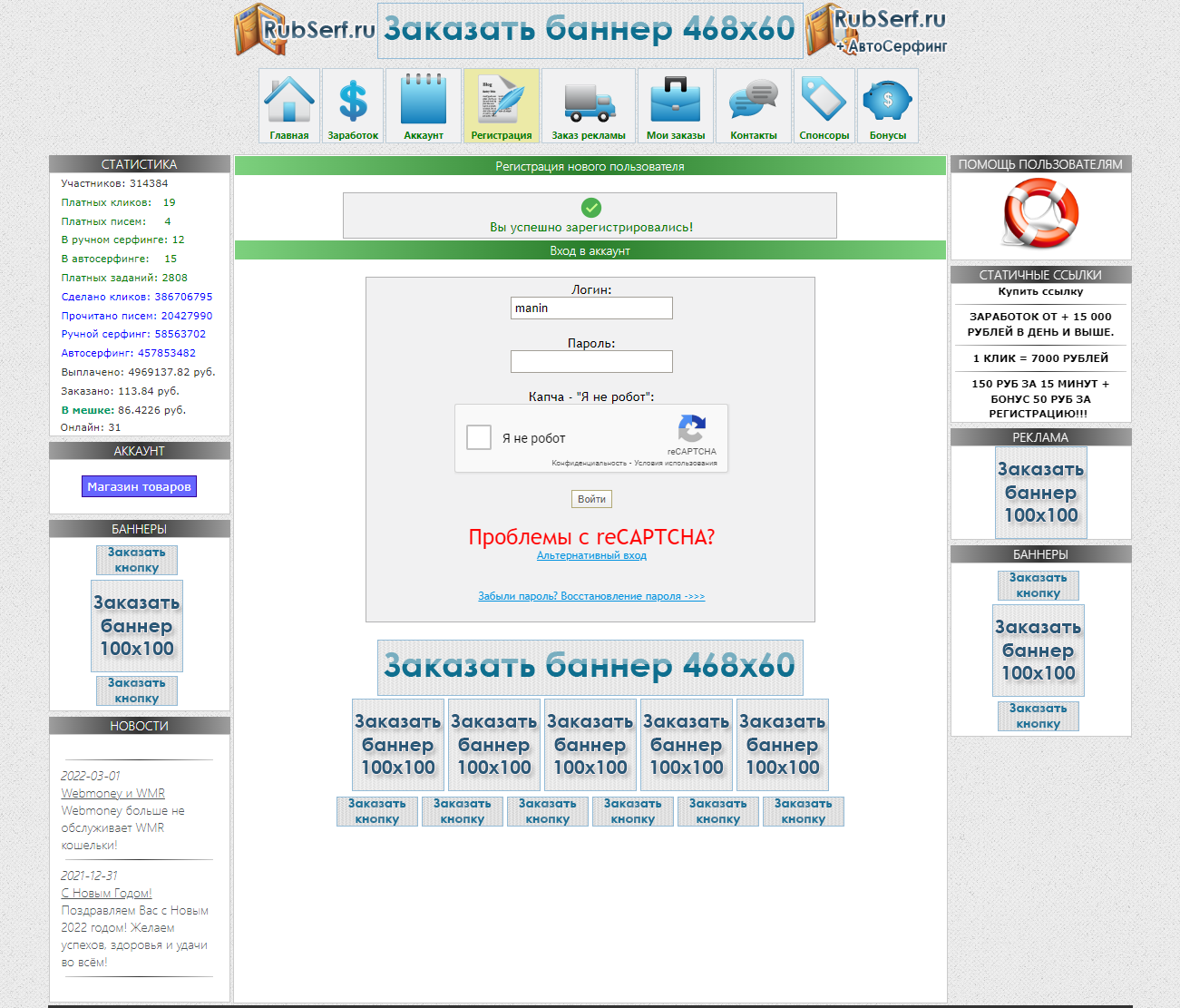Click the 468x60 banner below login form
1180x1008 pixels.
(x=590, y=667)
